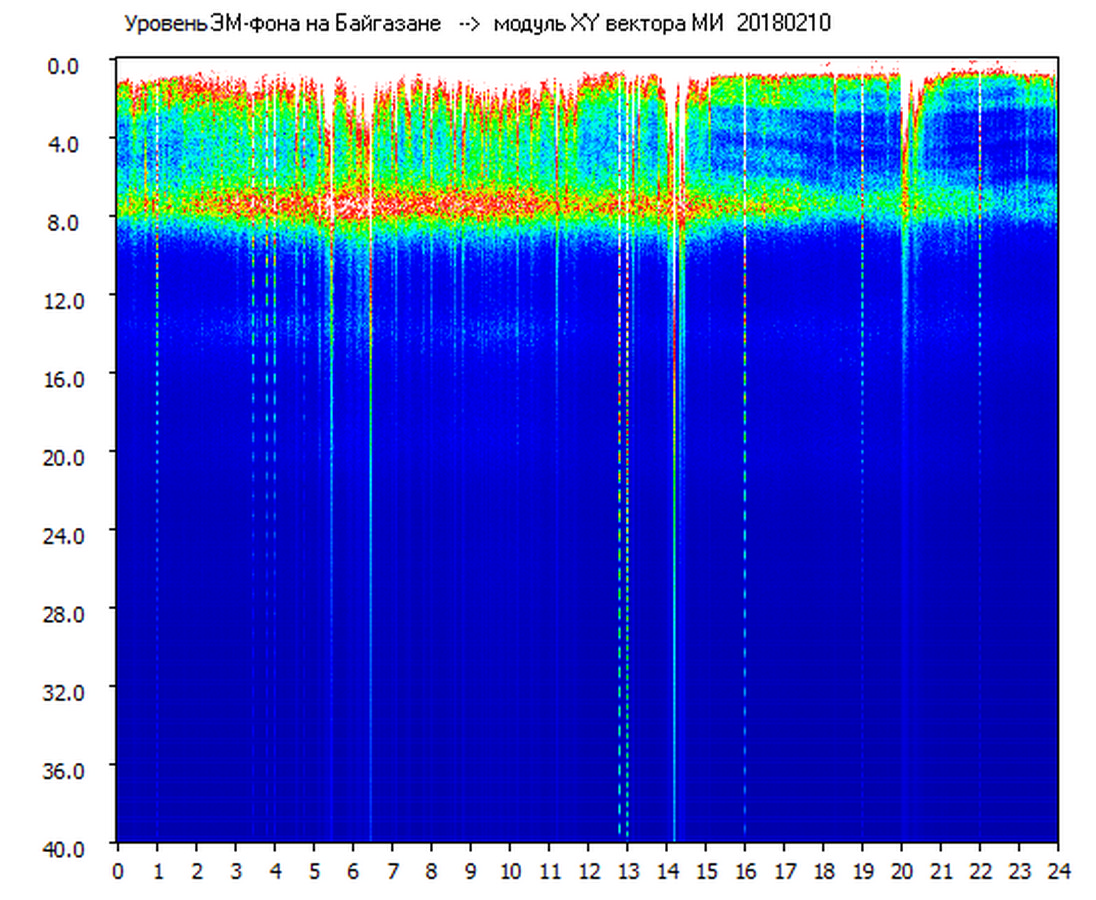Click hour "21" on the time axis
Image resolution: width=1096 pixels, height=900 pixels.
941,871
